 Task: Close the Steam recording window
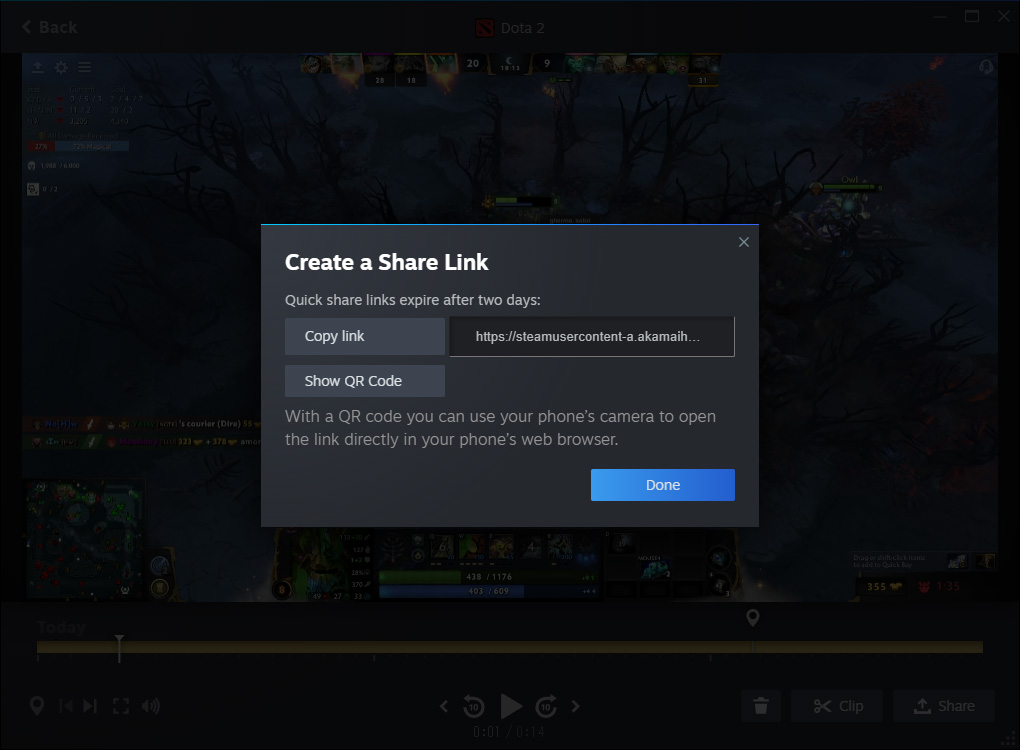[x=1004, y=16]
